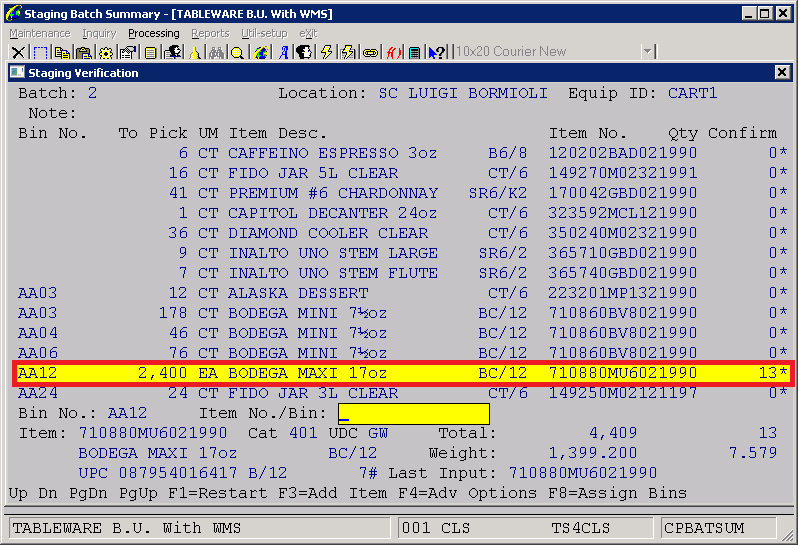Click TS4CLS in the status bar

(x=581, y=528)
